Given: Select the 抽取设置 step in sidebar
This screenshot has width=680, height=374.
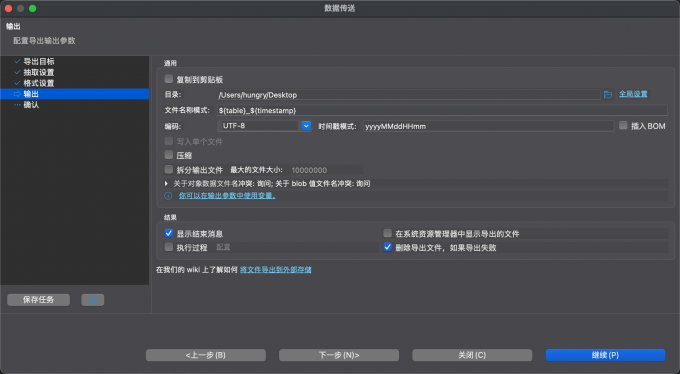Looking at the screenshot, I should click(75, 72).
